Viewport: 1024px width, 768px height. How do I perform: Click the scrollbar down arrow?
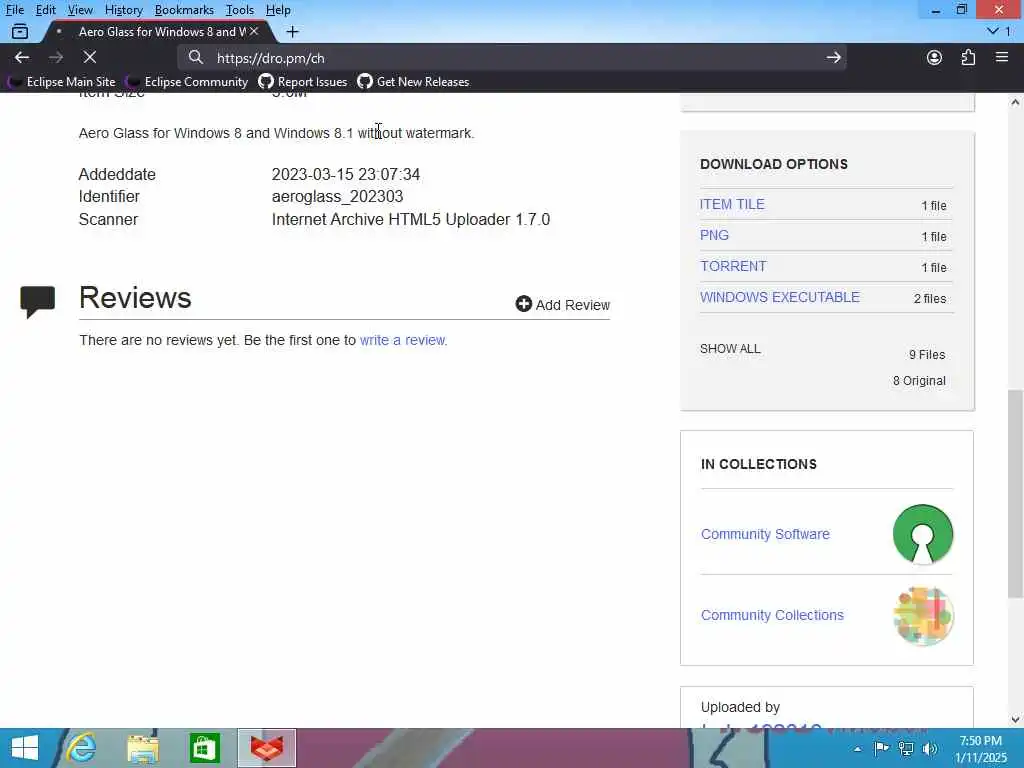pyautogui.click(x=1015, y=719)
